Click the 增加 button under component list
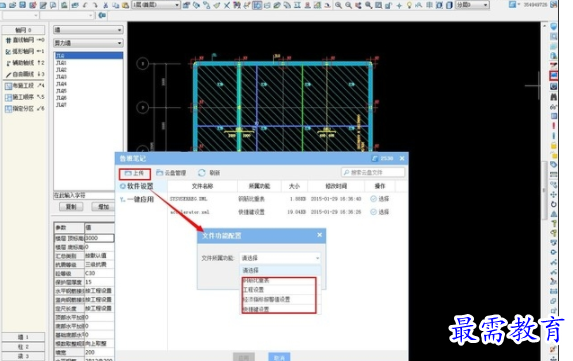Image resolution: width=573 pixels, height=361 pixels. pyautogui.click(x=103, y=207)
